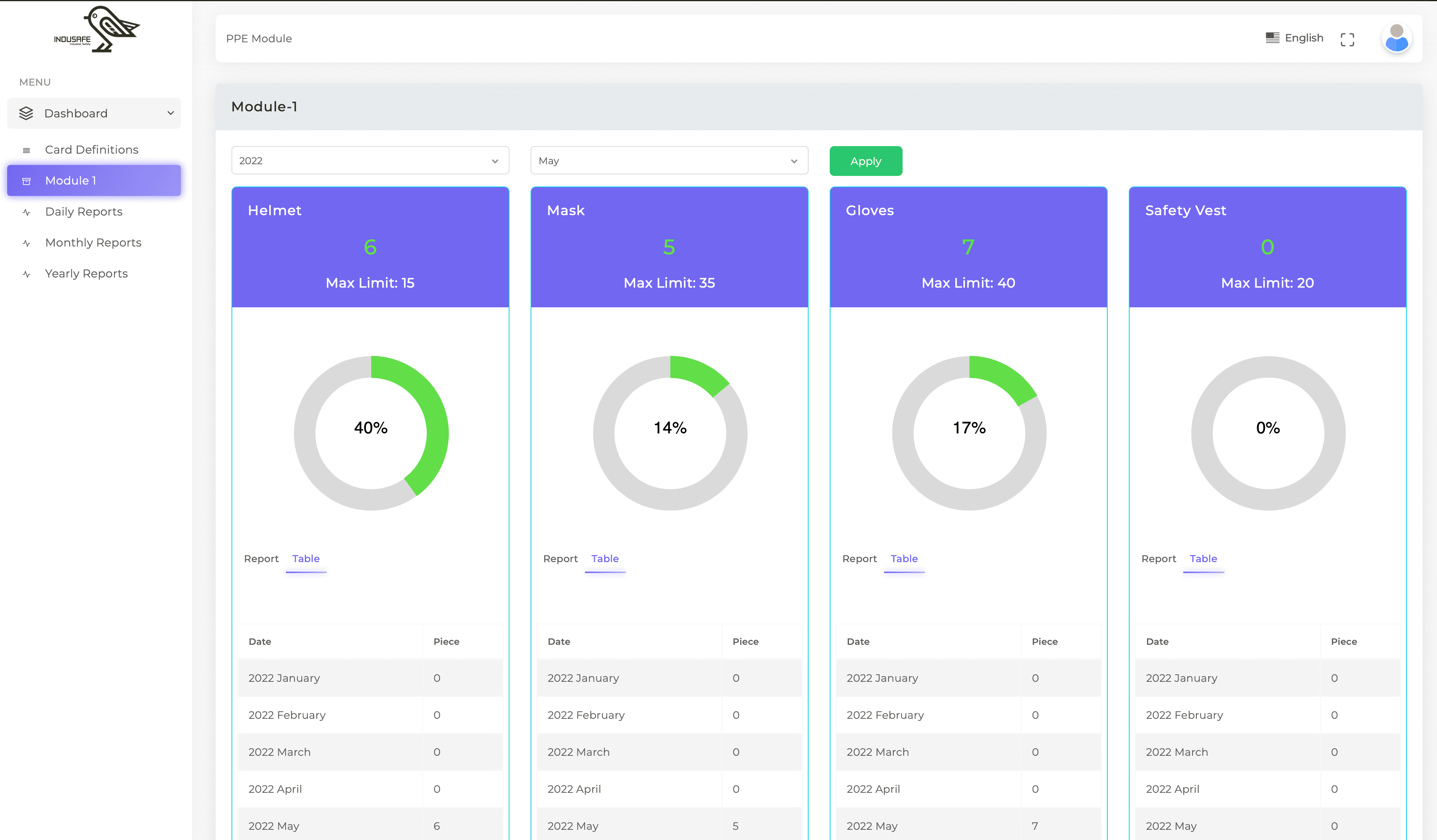Screen dimensions: 1437x840
Task: Click the Piece column header in Helmet table
Action: 446,642
